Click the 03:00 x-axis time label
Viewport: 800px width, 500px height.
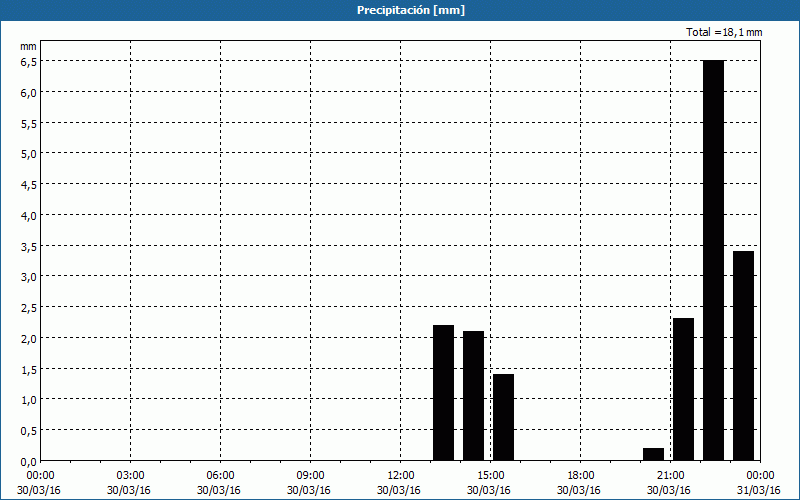tap(130, 476)
